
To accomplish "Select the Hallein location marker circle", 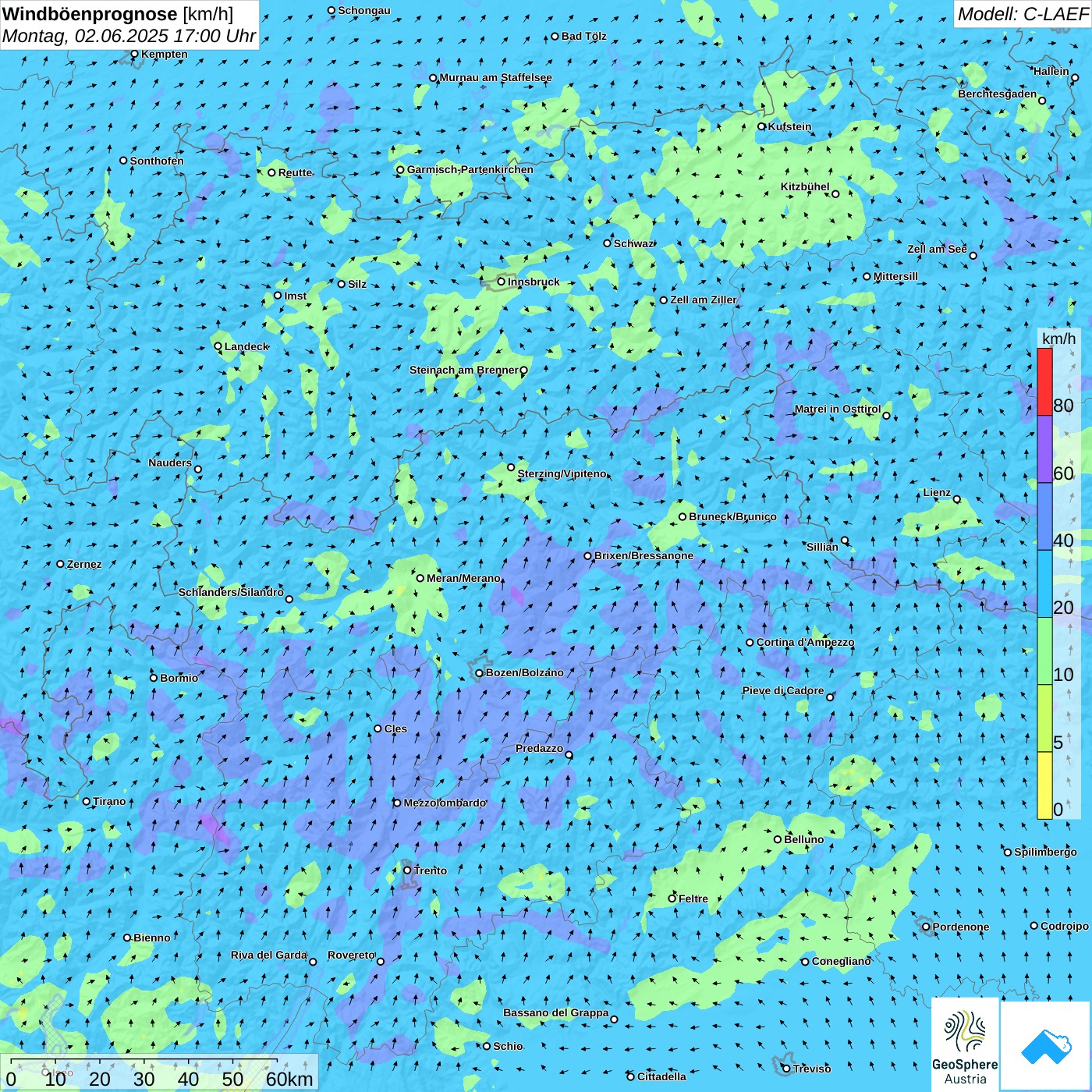I will [x=1075, y=77].
